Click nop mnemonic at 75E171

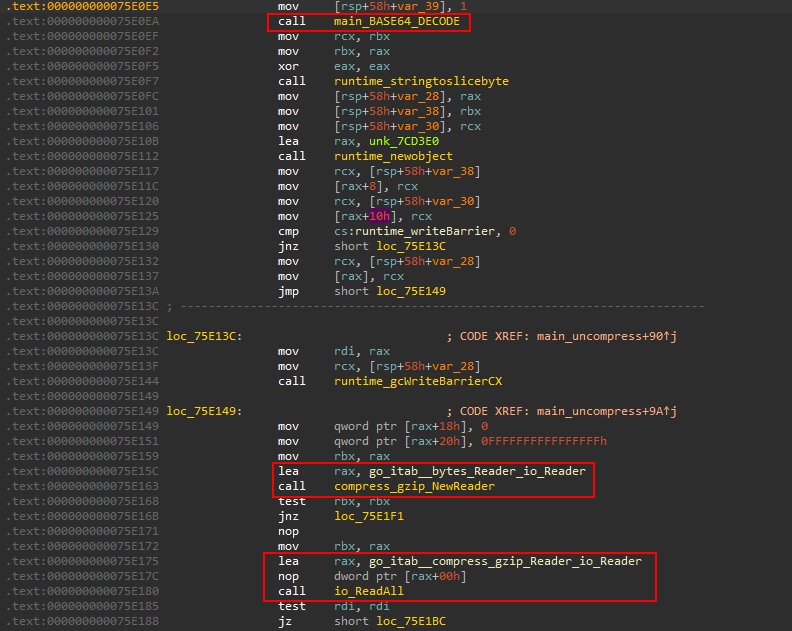pos(288,531)
